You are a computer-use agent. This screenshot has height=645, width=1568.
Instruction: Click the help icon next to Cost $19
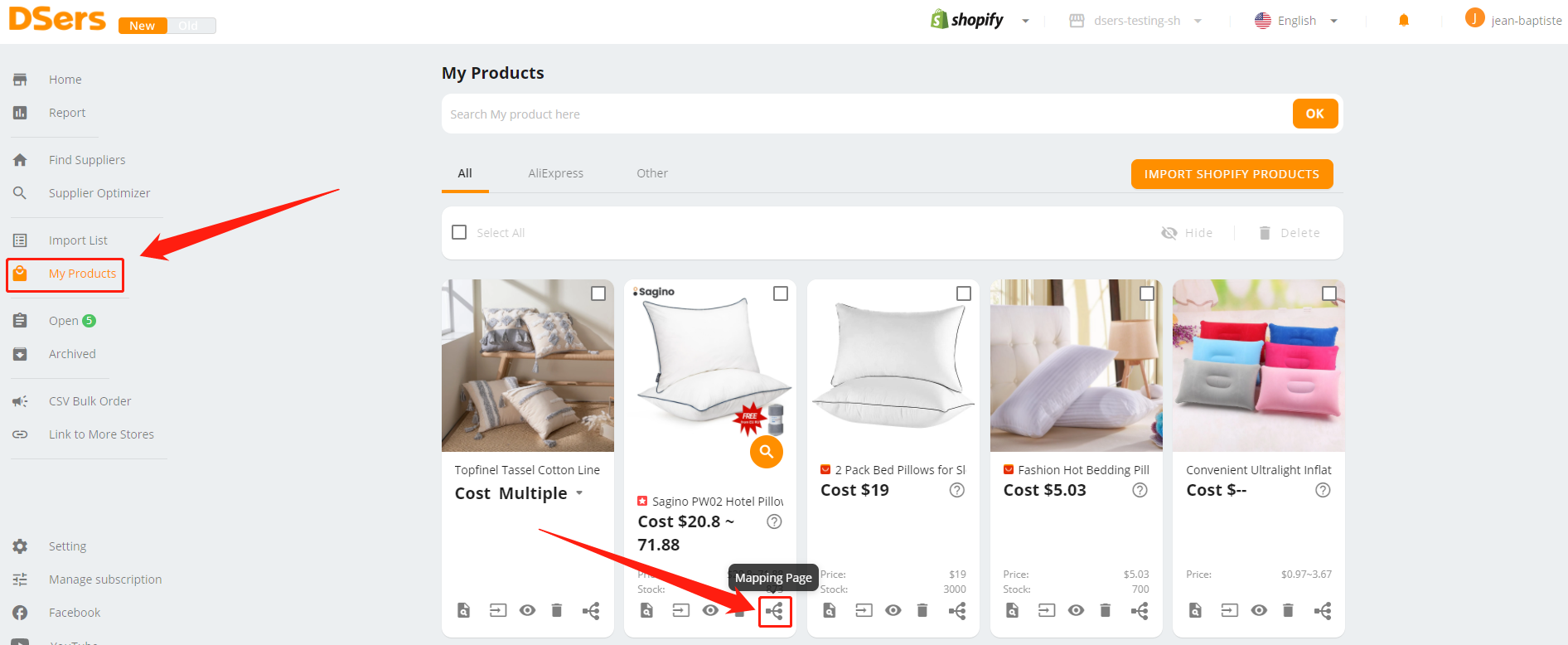point(957,490)
